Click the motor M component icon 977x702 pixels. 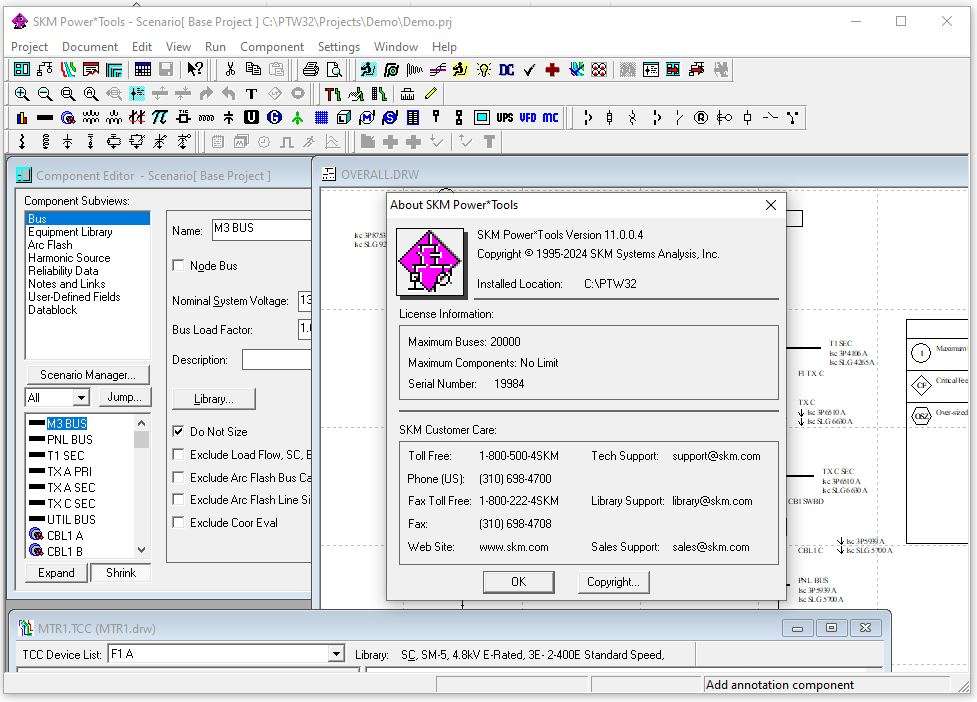click(367, 117)
